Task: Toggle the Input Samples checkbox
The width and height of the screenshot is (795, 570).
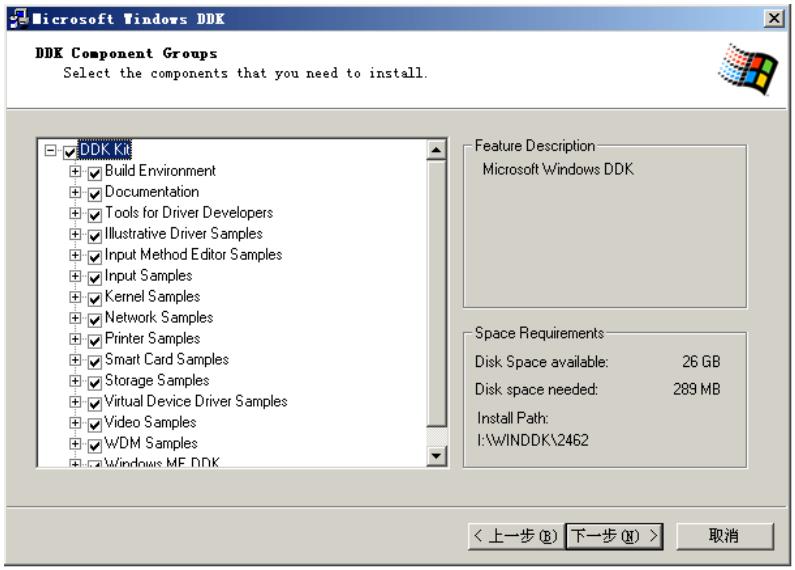Action: click(x=95, y=277)
